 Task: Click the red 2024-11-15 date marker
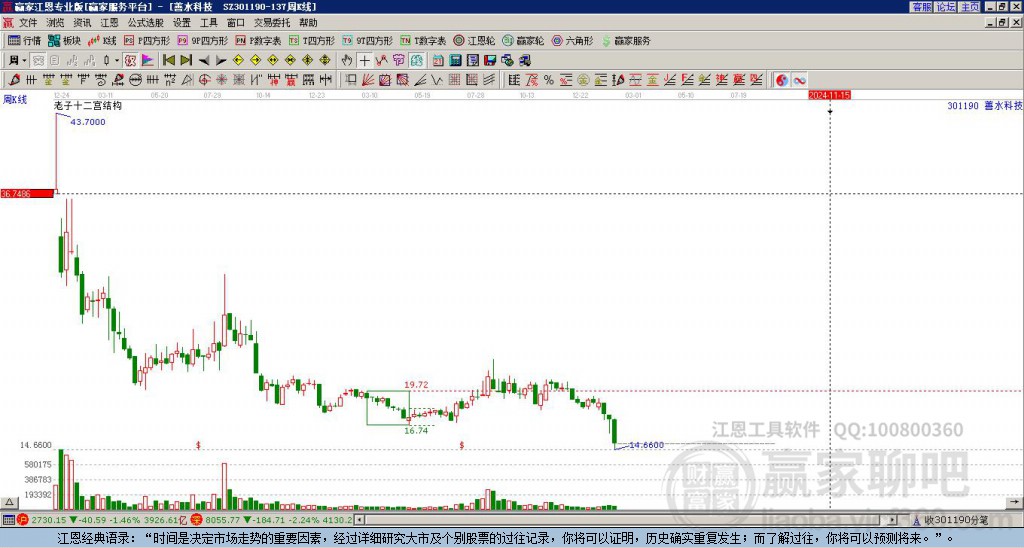coord(829,95)
